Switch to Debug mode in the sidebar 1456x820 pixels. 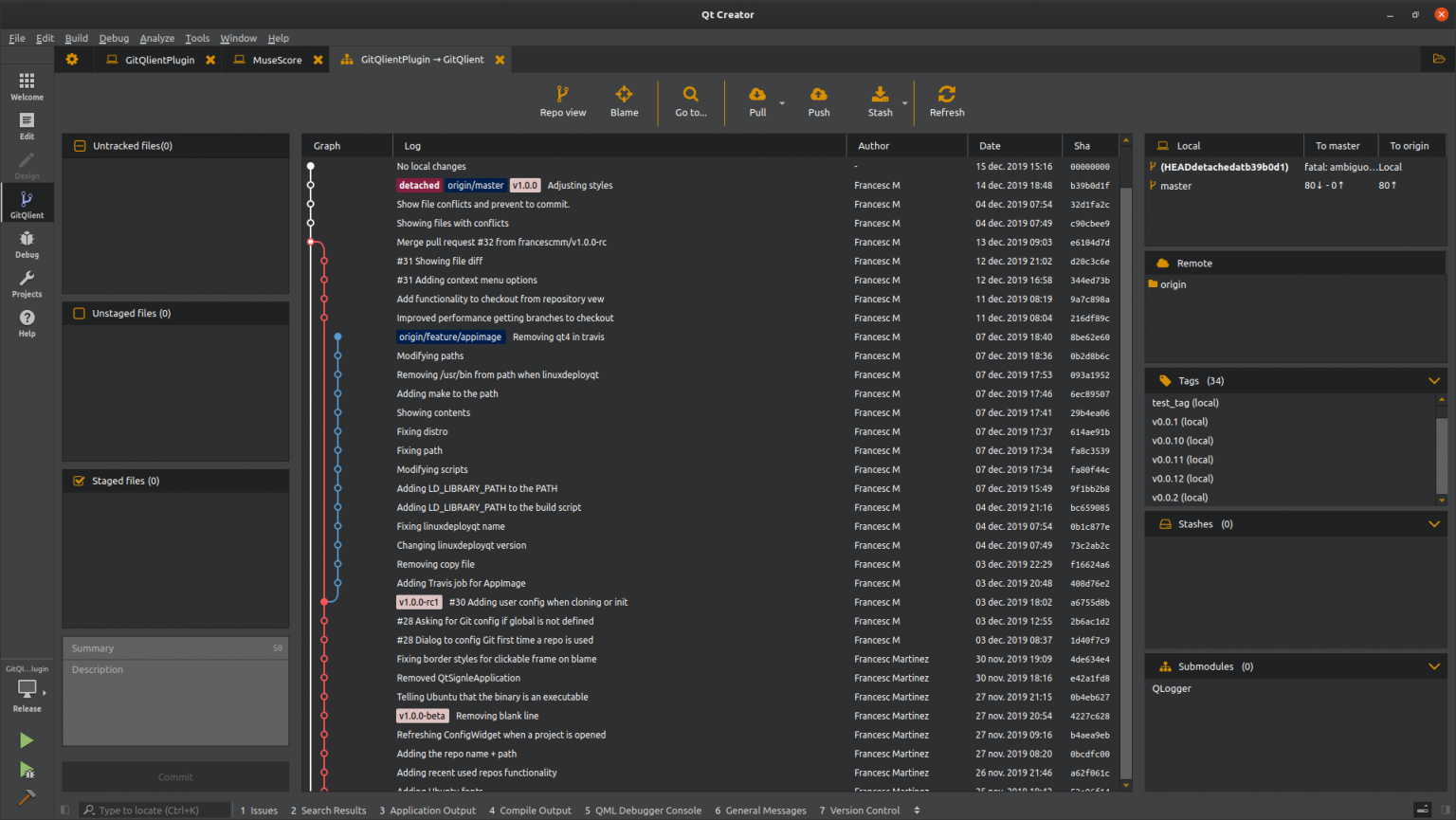coord(27,244)
